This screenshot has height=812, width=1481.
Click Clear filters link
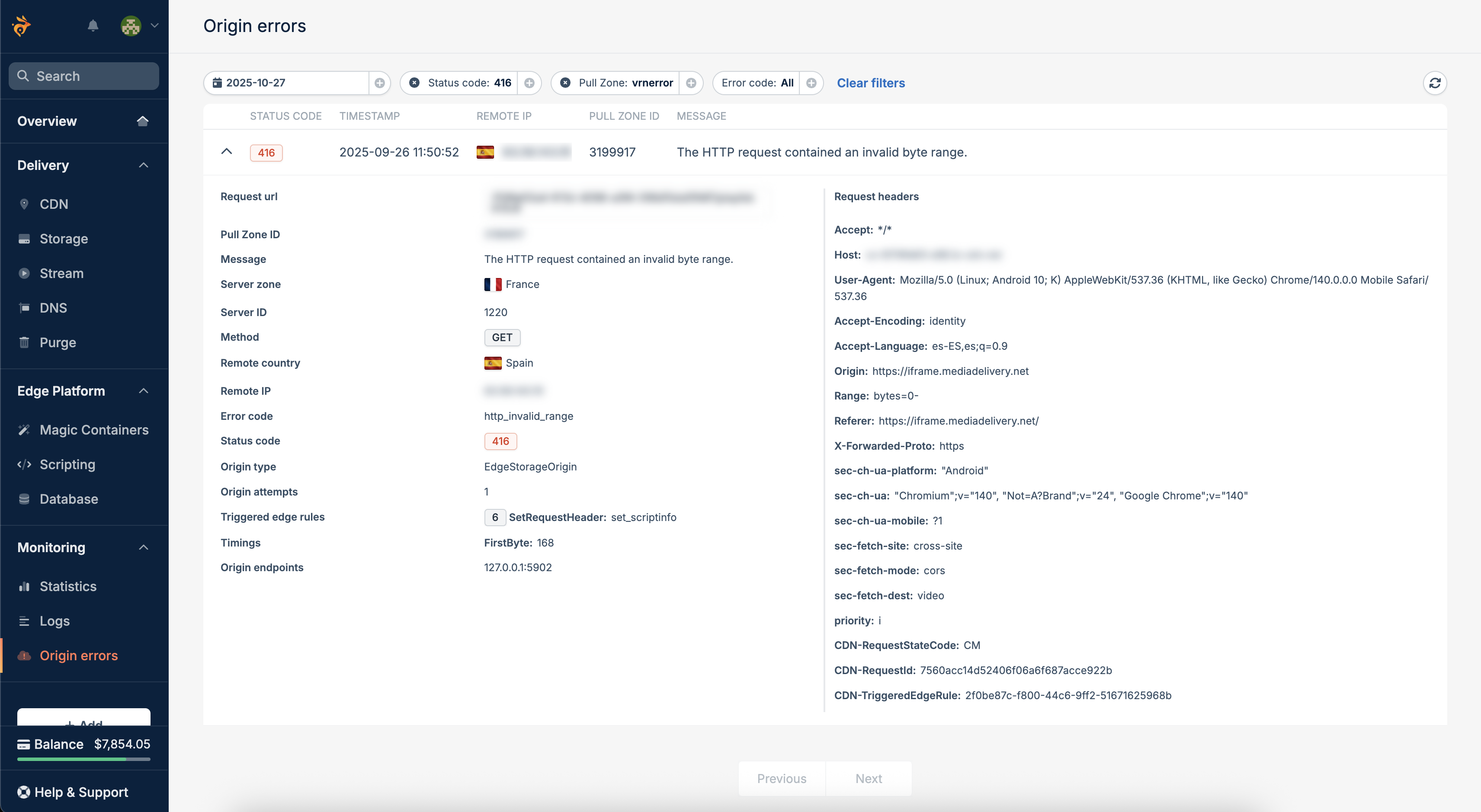pos(870,83)
